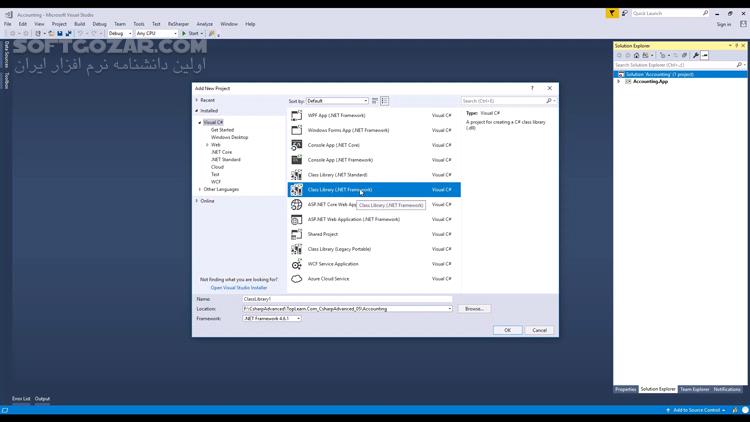750x422 pixels.
Task: Open the Analyze menu
Action: click(x=205, y=24)
